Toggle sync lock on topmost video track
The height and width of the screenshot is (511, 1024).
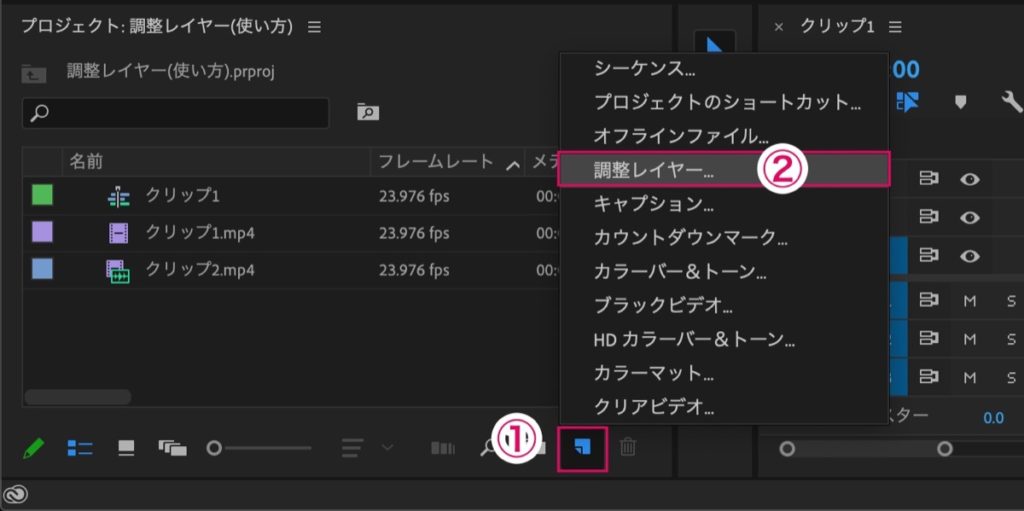(929, 178)
